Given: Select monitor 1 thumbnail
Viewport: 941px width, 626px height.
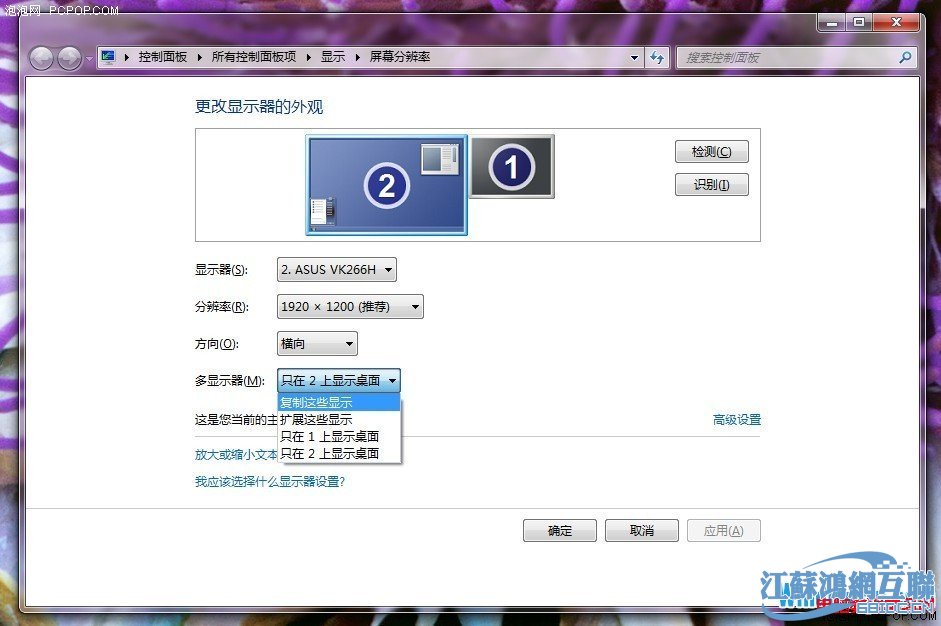Looking at the screenshot, I should coord(511,166).
